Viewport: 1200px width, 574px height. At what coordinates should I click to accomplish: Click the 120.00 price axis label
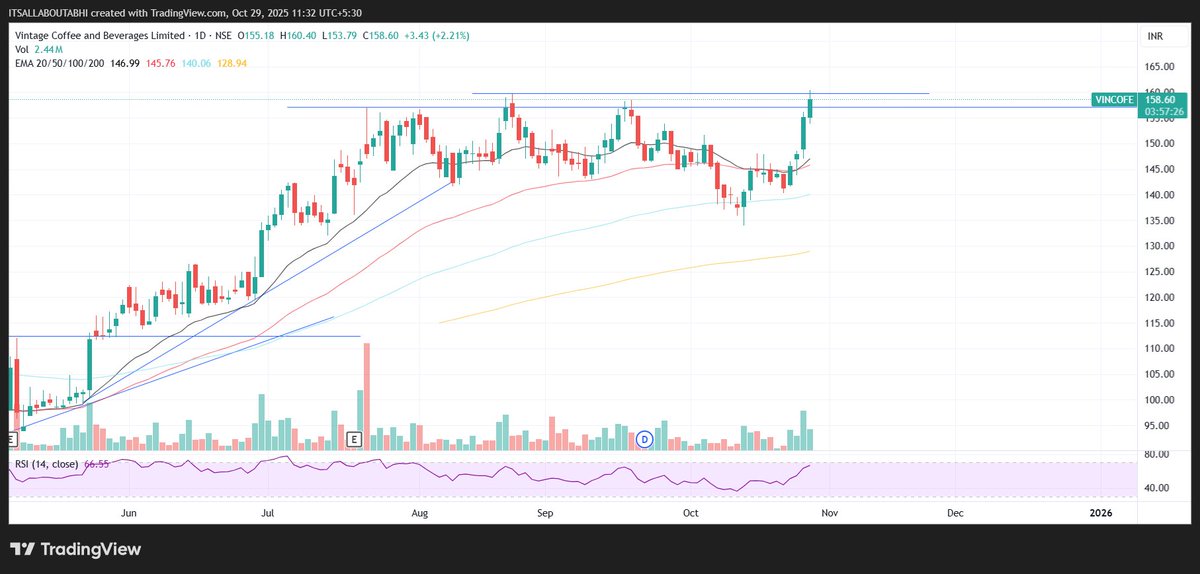1159,298
